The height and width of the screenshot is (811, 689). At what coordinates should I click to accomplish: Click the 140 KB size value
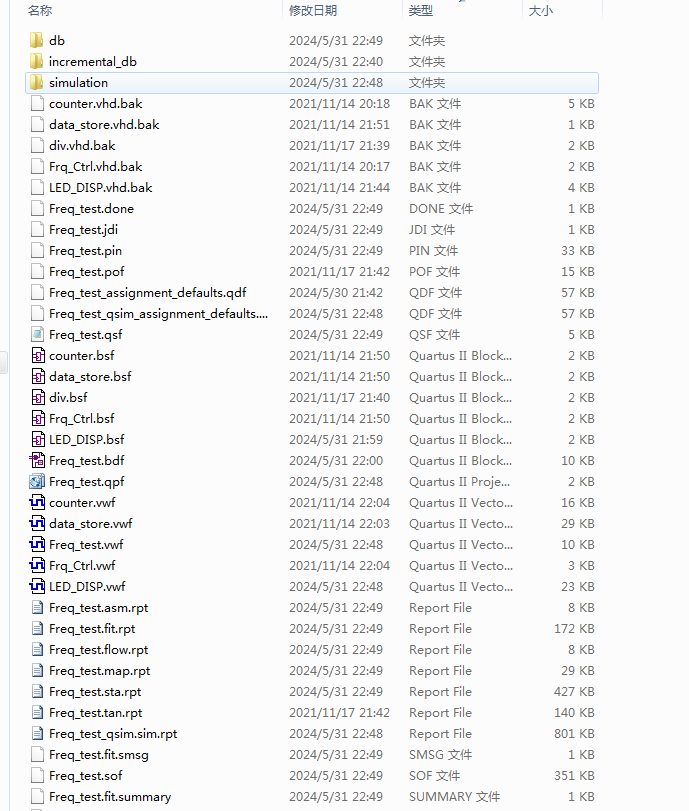coord(574,713)
